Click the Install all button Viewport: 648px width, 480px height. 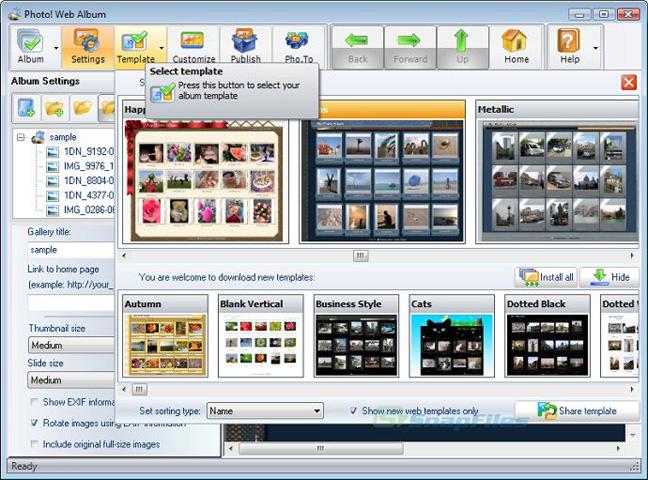[x=546, y=277]
